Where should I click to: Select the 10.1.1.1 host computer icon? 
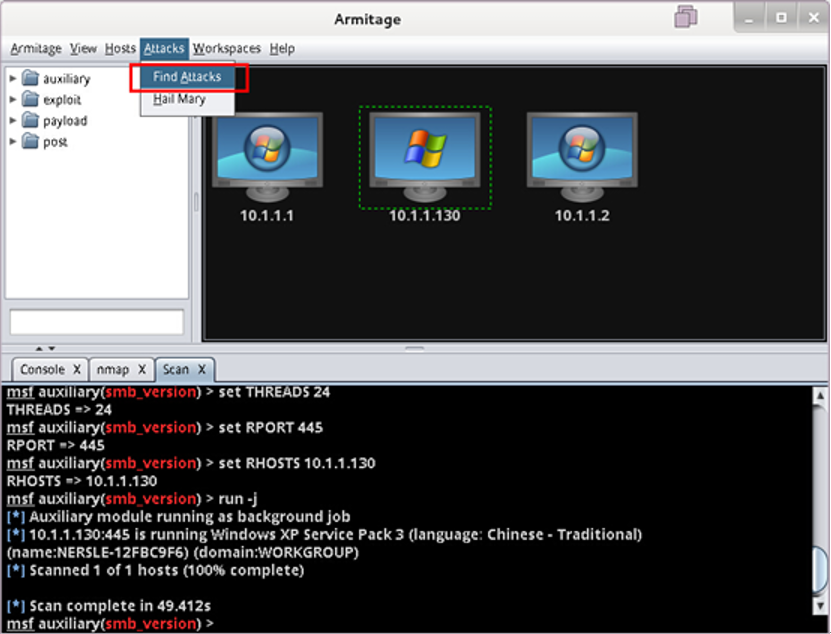point(267,157)
